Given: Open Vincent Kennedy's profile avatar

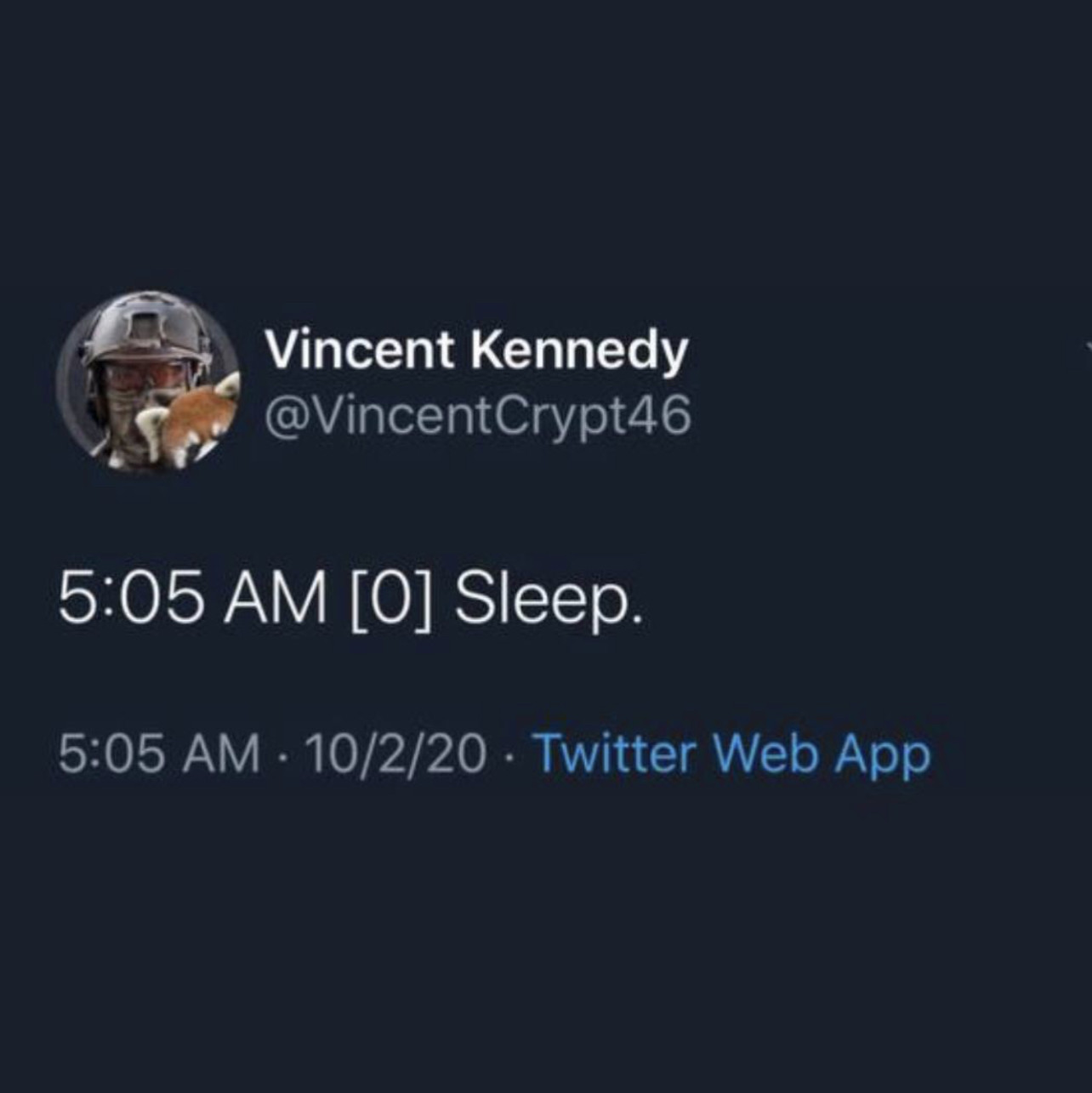Looking at the screenshot, I should (x=148, y=382).
